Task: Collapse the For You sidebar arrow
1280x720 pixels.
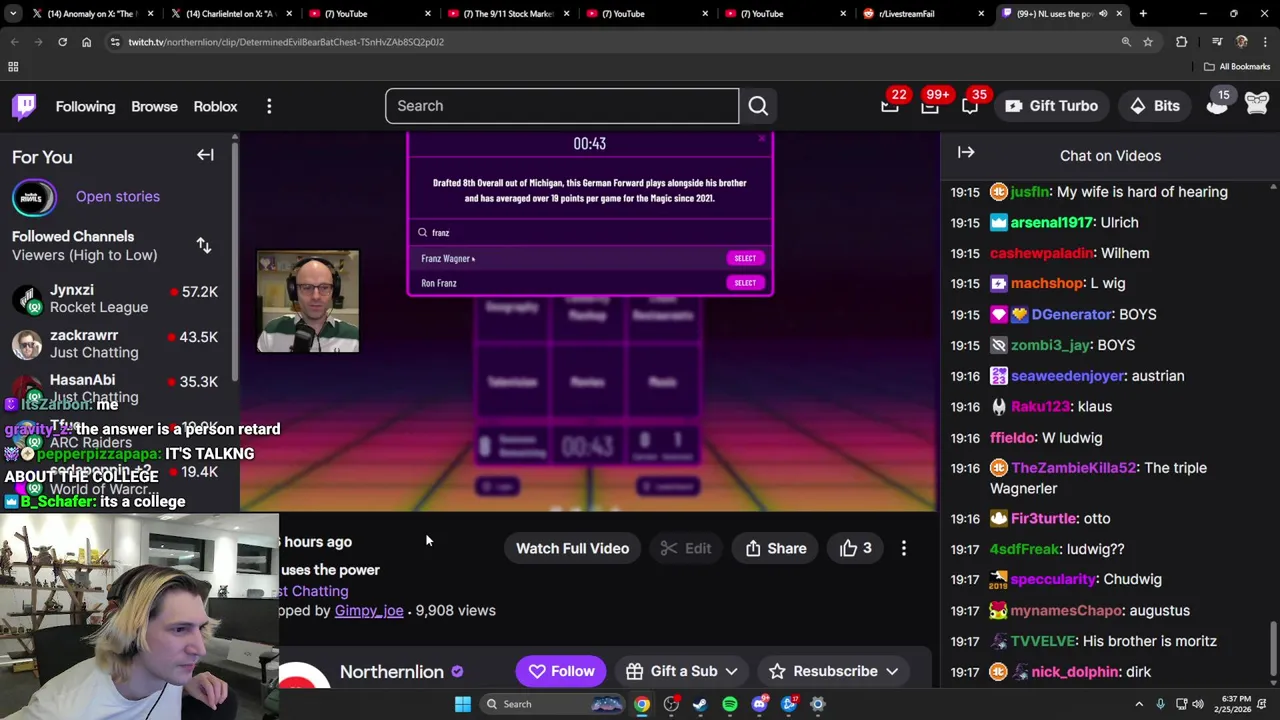Action: (205, 155)
